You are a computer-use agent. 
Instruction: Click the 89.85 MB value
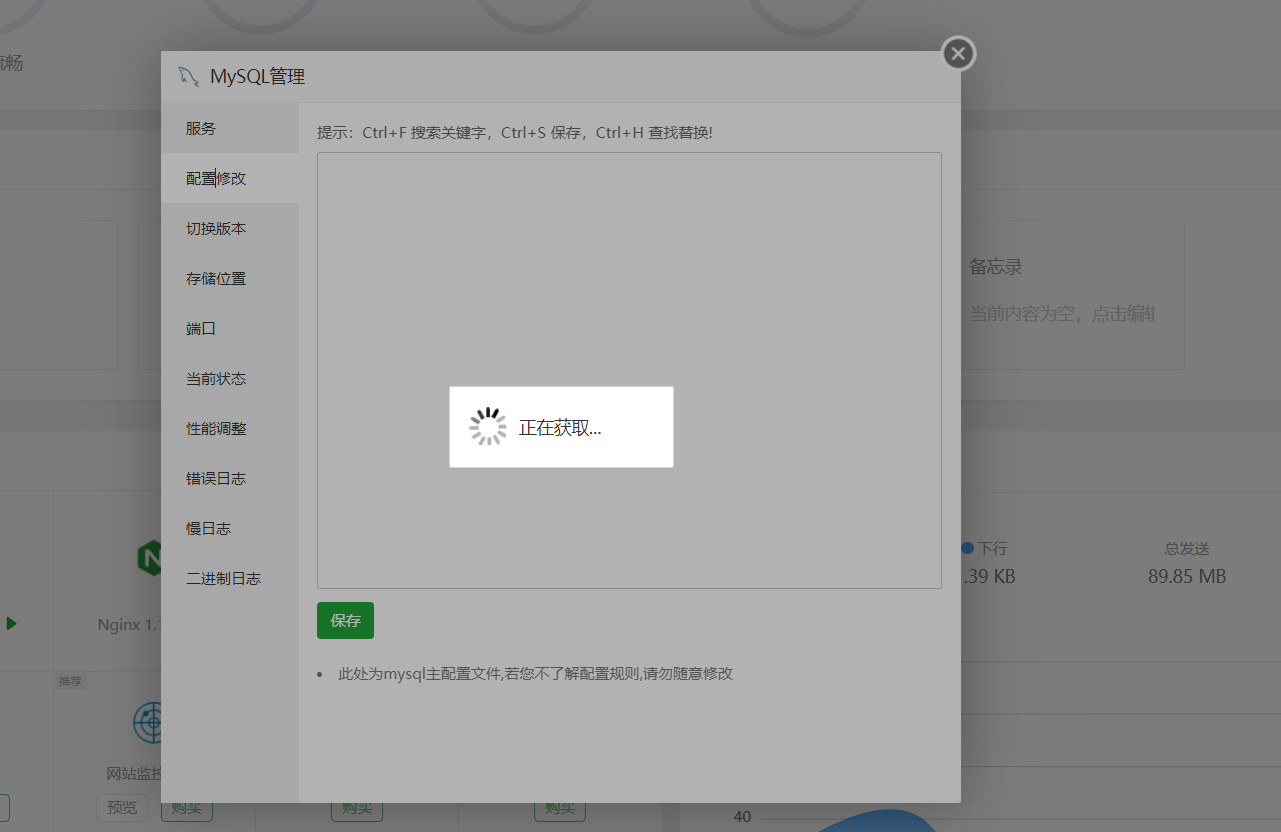click(x=1187, y=577)
